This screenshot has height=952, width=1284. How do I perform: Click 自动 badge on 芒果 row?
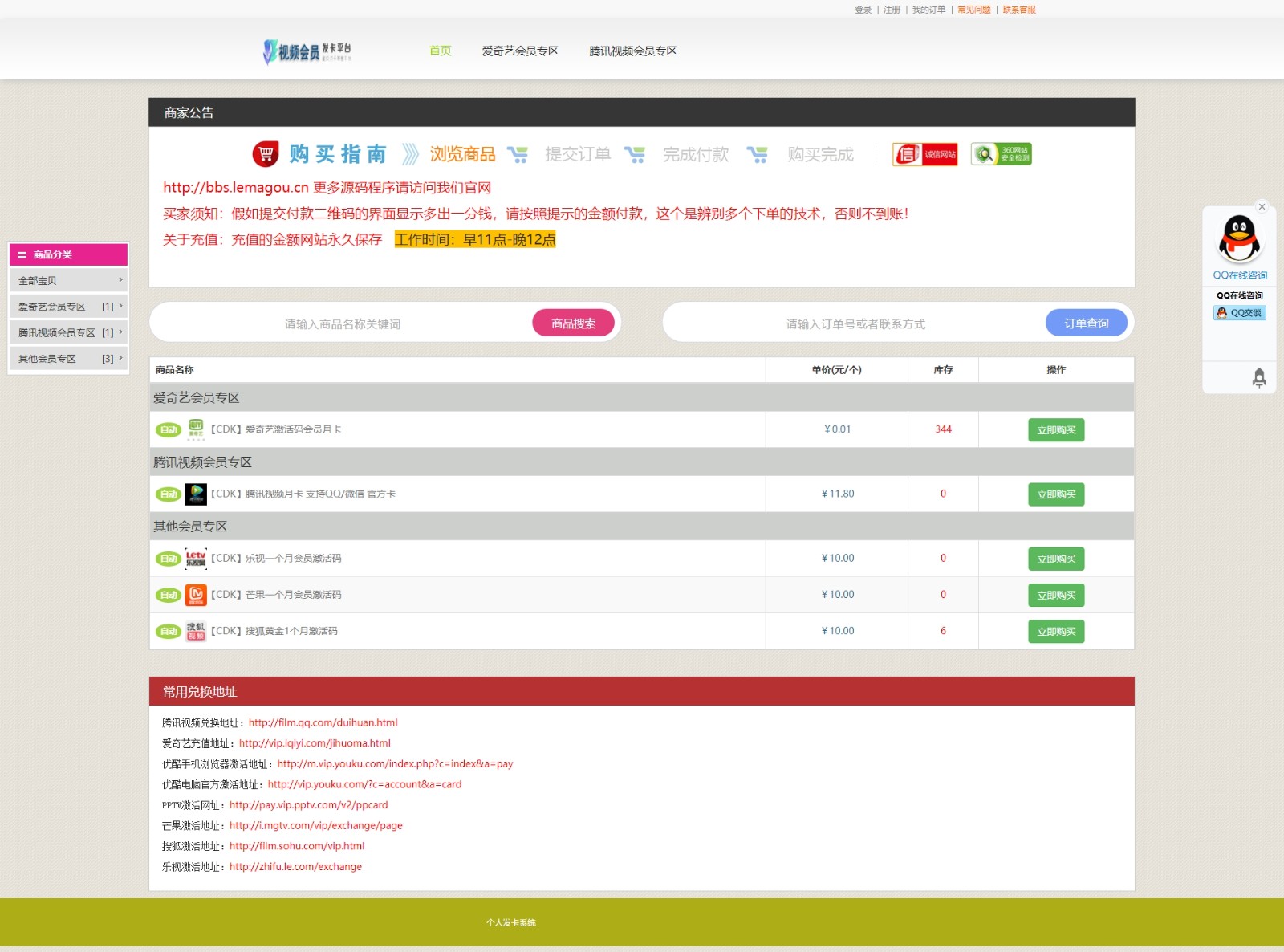pyautogui.click(x=169, y=595)
